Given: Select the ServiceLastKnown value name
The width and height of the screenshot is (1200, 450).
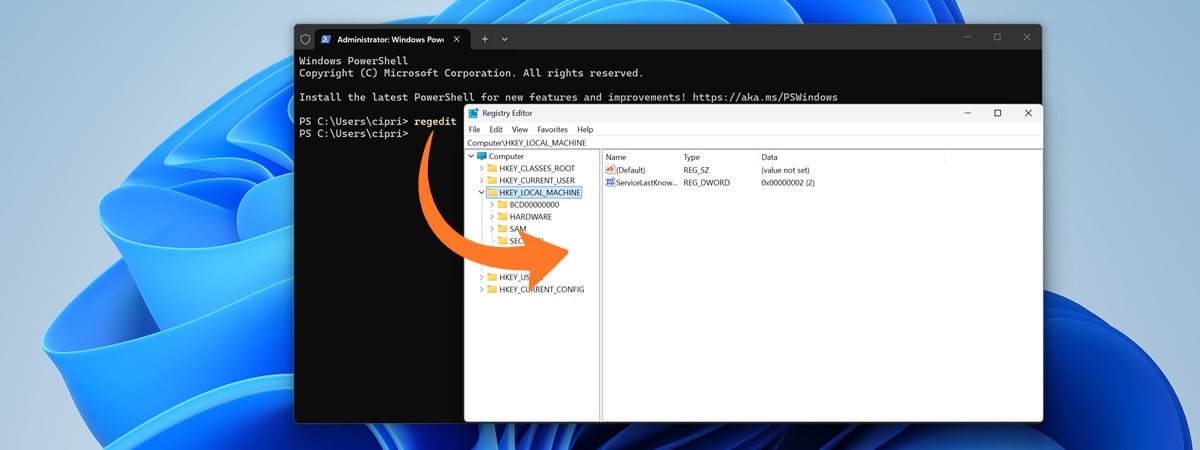Looking at the screenshot, I should 647,182.
